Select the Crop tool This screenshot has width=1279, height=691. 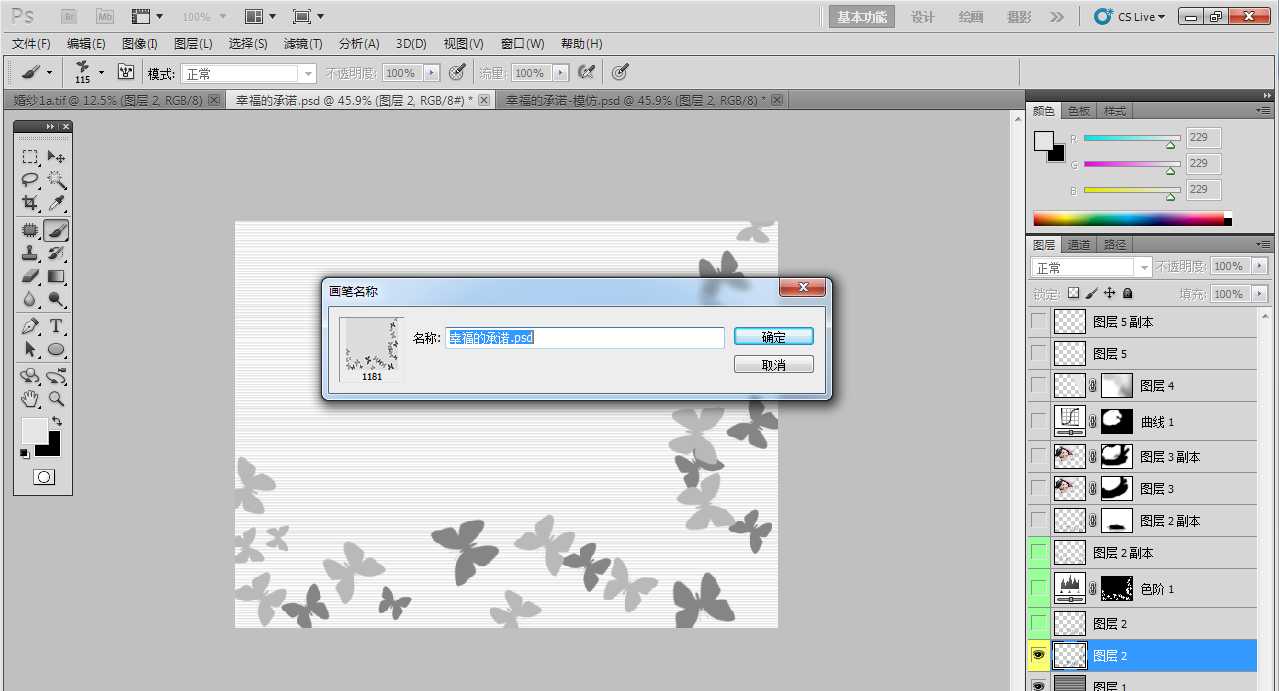[x=30, y=203]
